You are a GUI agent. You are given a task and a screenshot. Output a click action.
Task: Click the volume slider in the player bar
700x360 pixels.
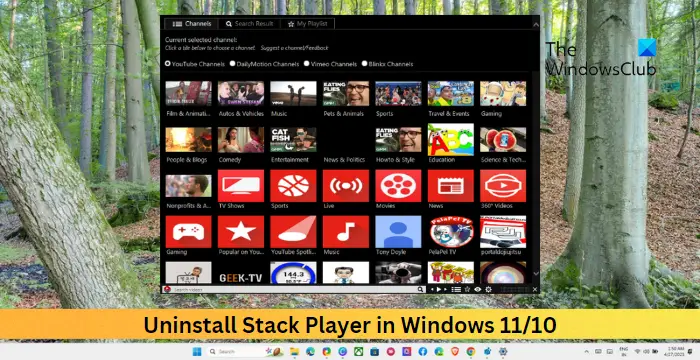click(514, 289)
